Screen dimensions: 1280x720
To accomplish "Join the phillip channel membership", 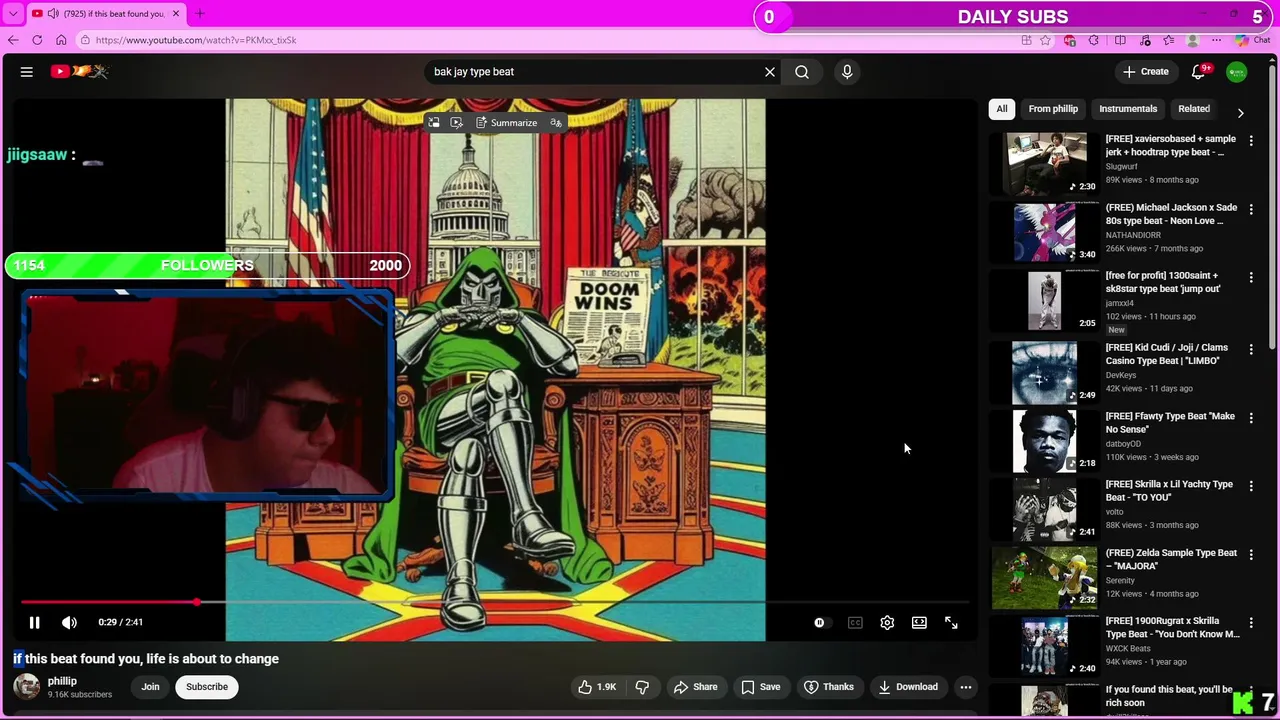I will [150, 687].
